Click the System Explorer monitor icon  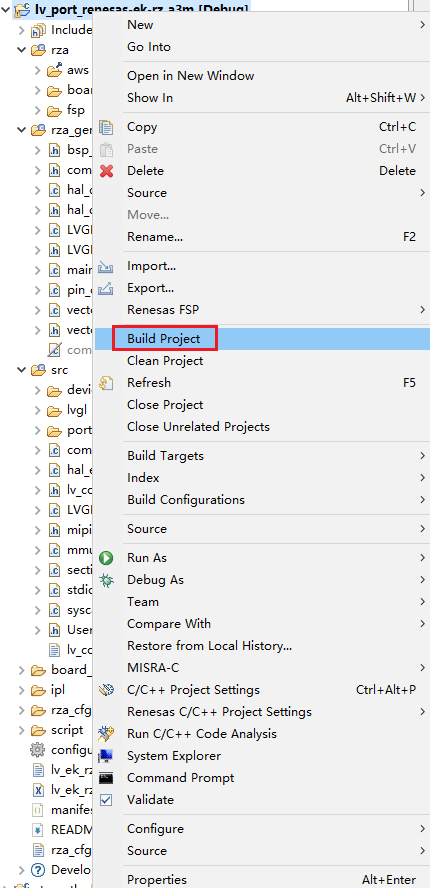(x=106, y=756)
